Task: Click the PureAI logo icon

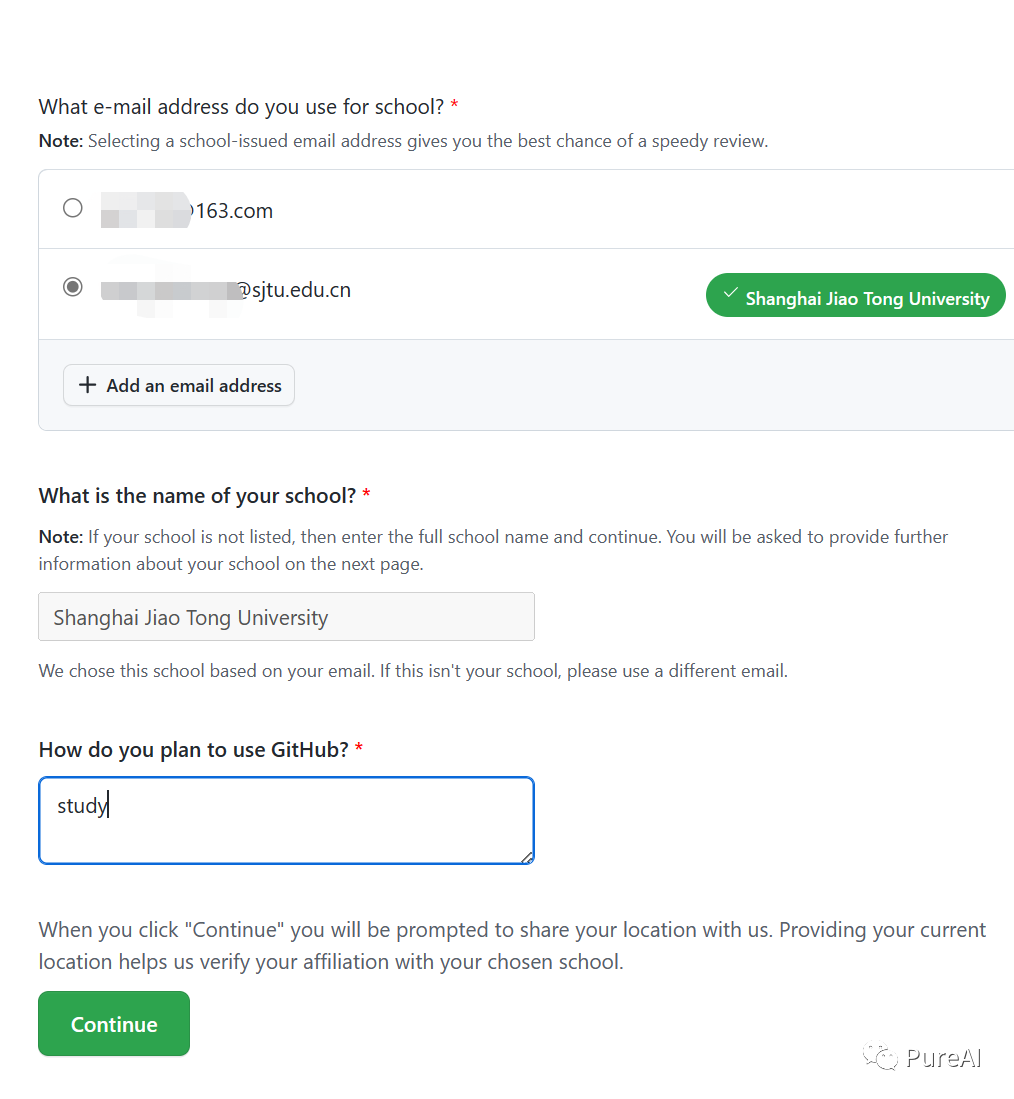Action: click(x=878, y=1057)
